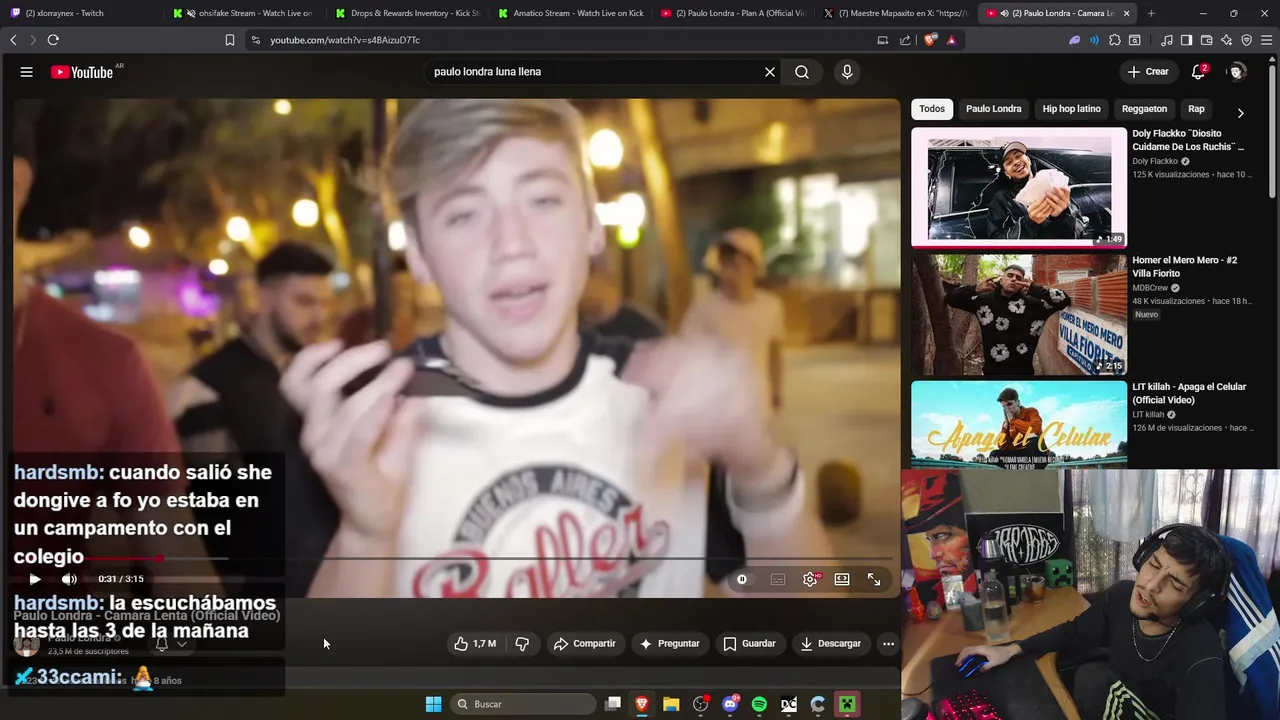Viewport: 1280px width, 720px height.
Task: Enter fullscreen mode on the player
Action: [x=874, y=579]
